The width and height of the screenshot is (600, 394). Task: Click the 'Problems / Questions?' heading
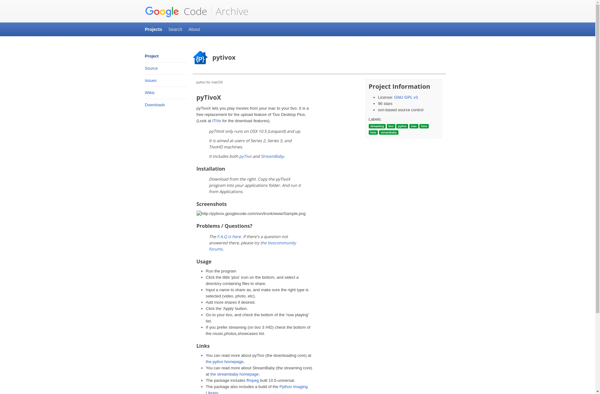224,226
